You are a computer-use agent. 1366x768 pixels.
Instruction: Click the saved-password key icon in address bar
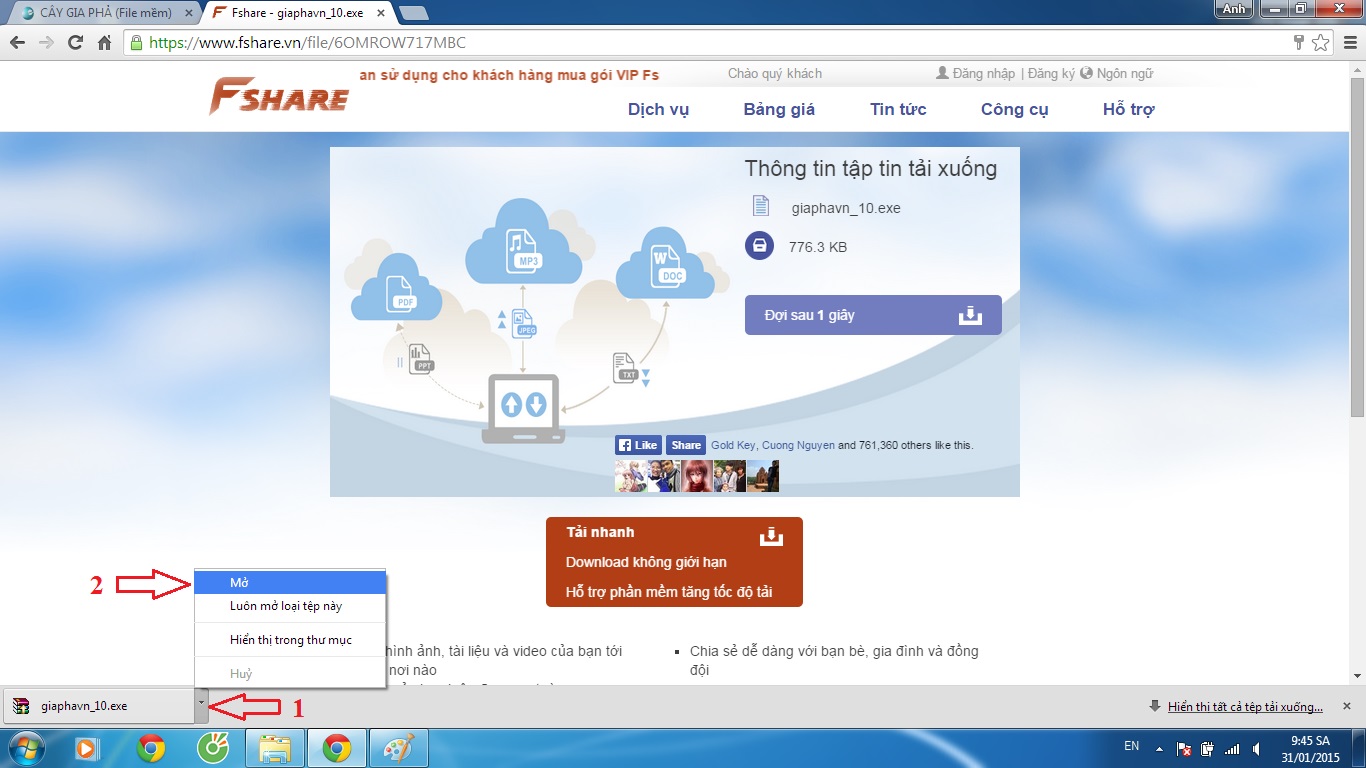coord(1298,43)
